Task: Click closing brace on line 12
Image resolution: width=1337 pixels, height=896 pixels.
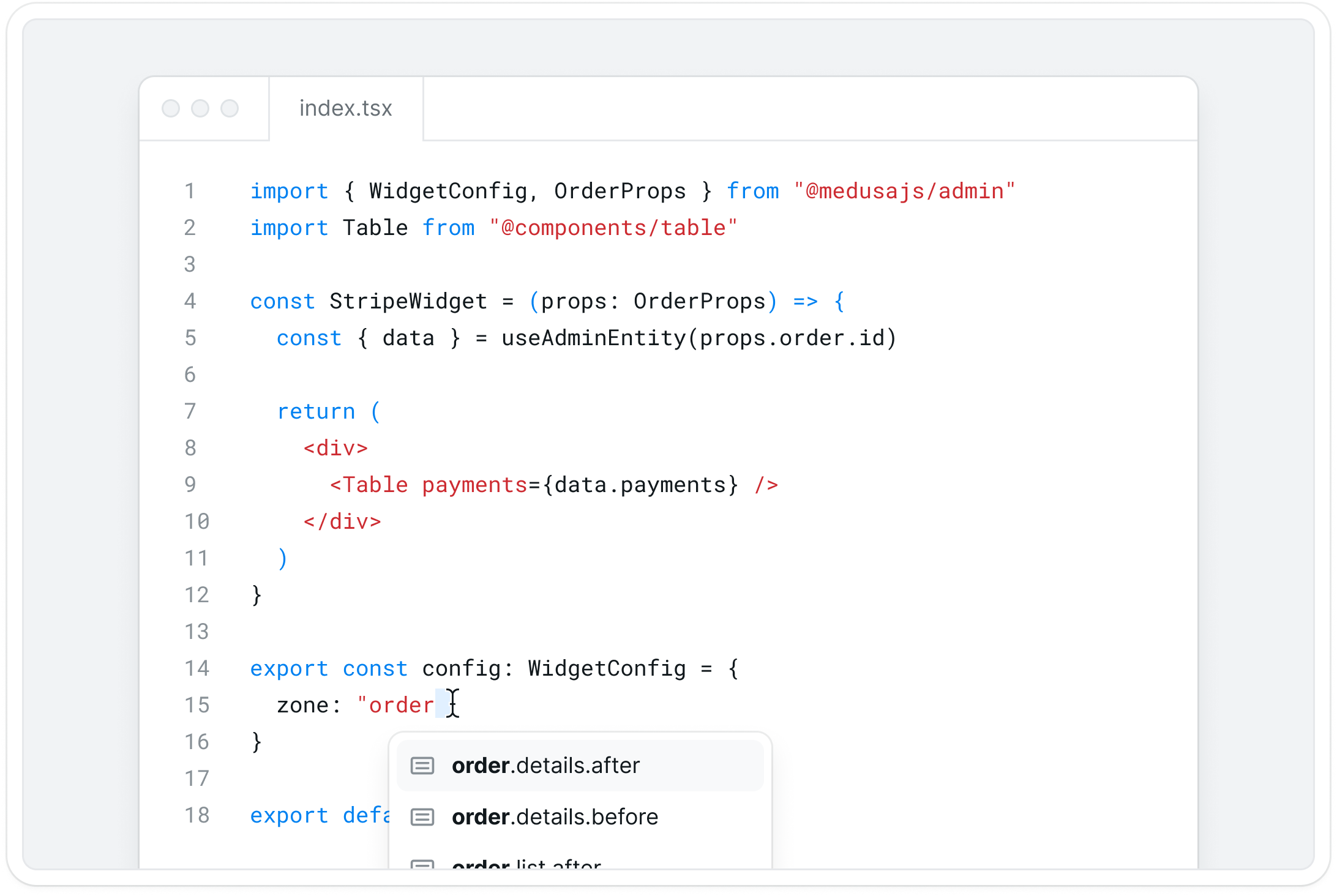Action: point(257,595)
